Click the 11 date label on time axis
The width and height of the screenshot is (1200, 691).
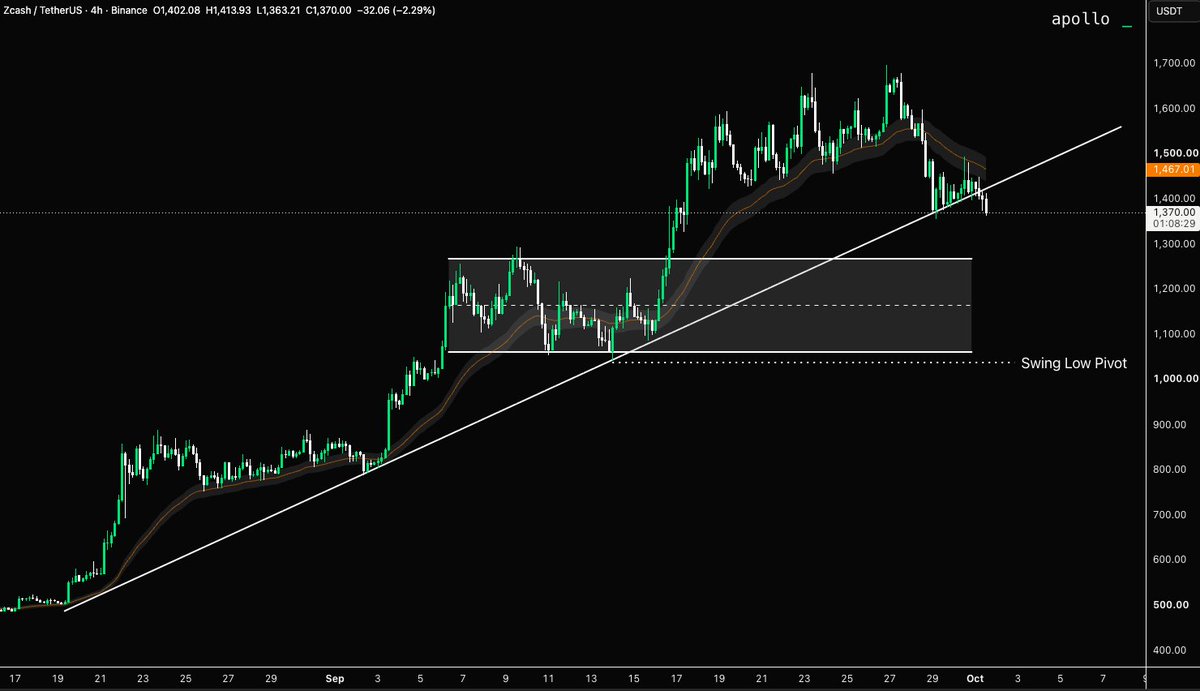(x=550, y=679)
